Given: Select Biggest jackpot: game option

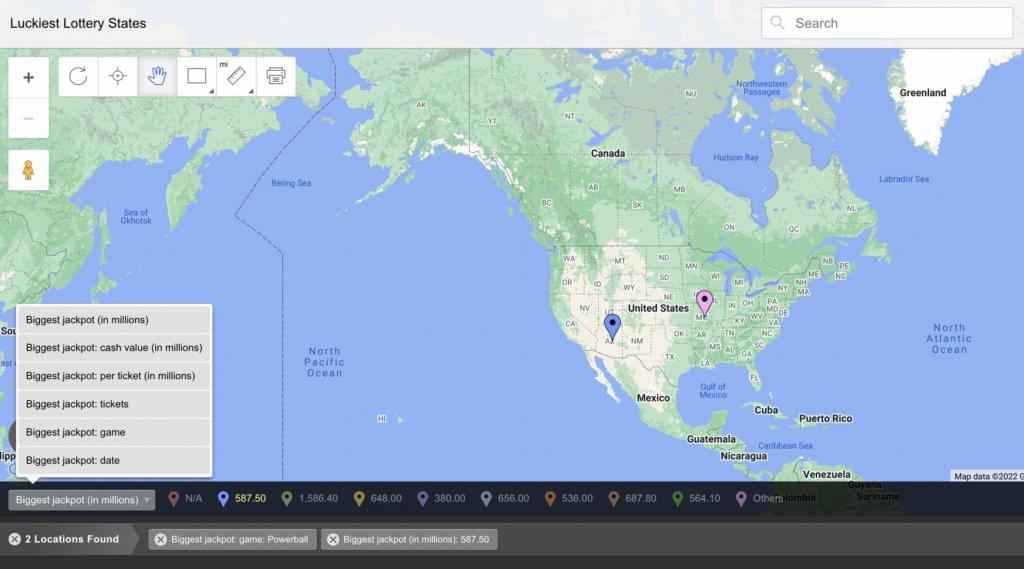Looking at the screenshot, I should pyautogui.click(x=114, y=432).
